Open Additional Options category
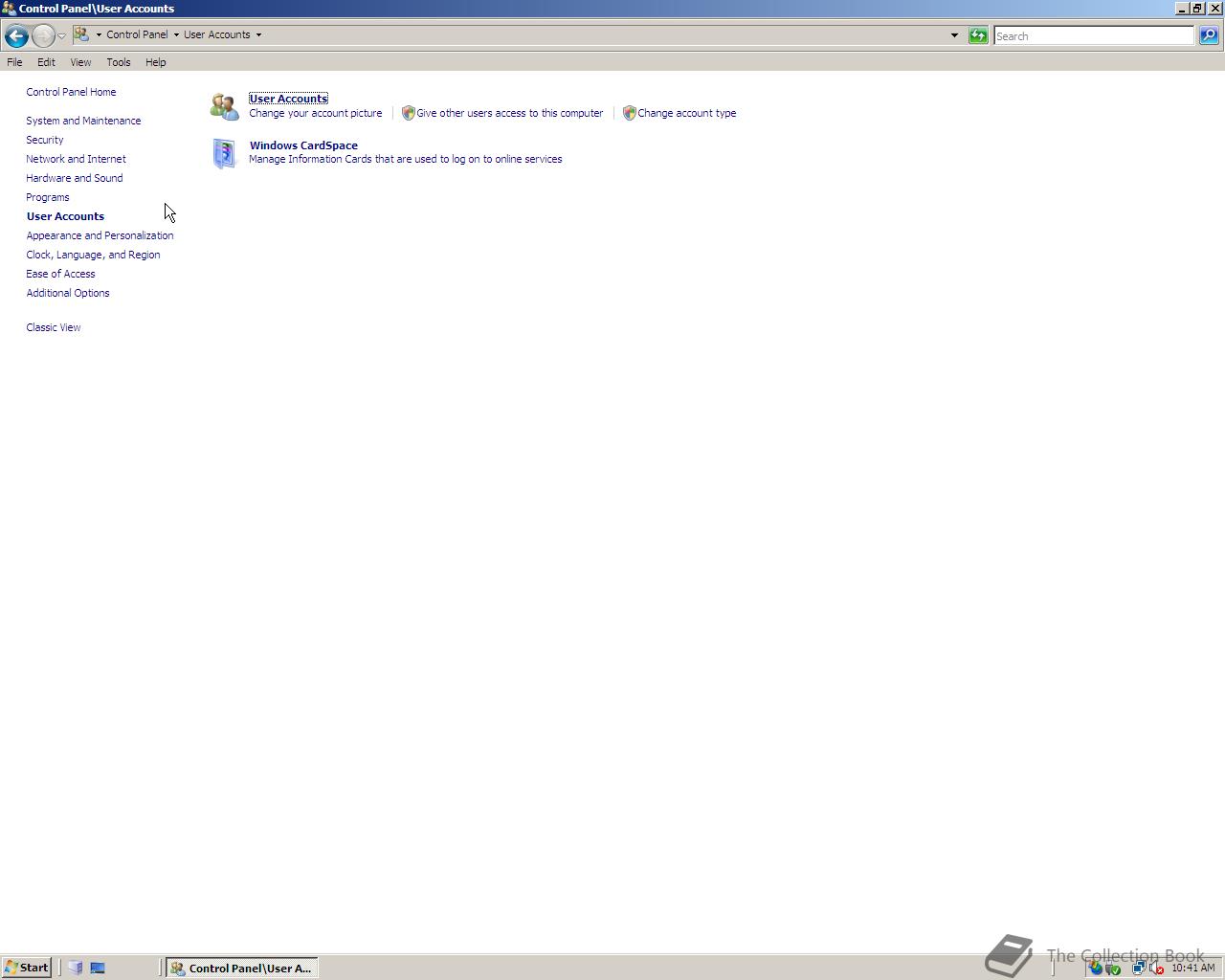Screen dimensions: 1225x980 pos(68,293)
